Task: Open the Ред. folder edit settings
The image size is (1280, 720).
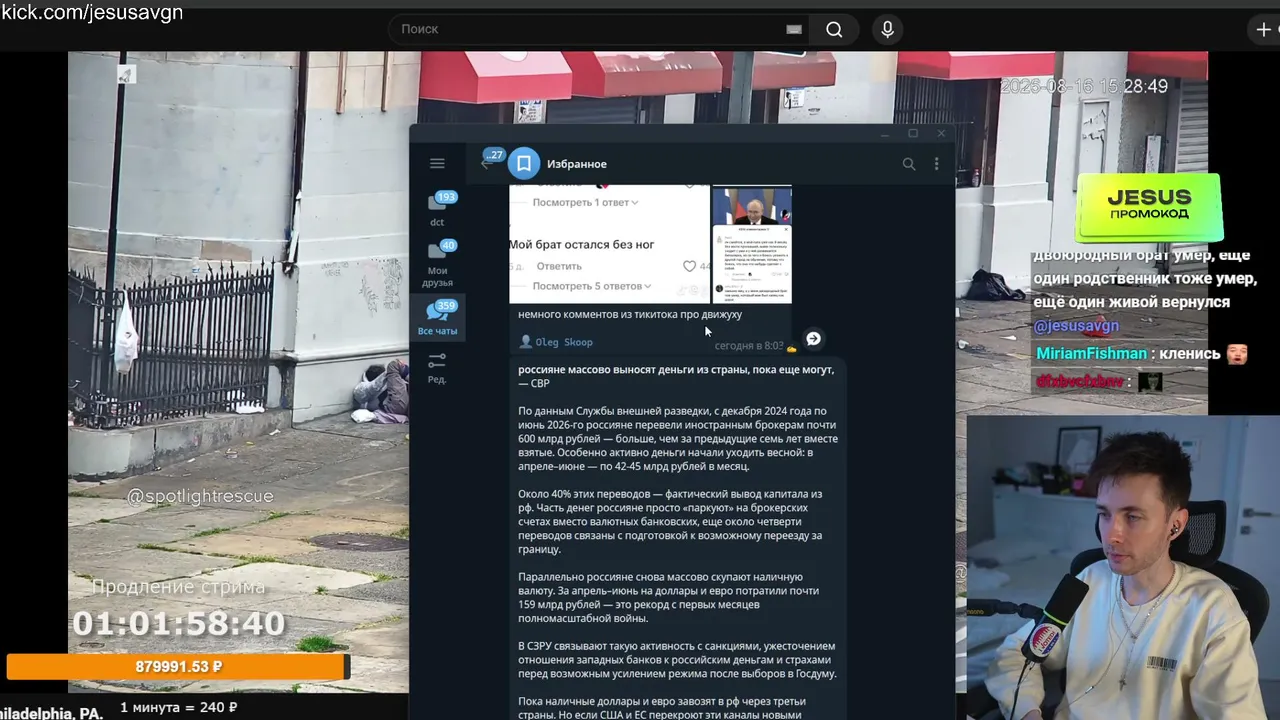Action: pos(437,367)
